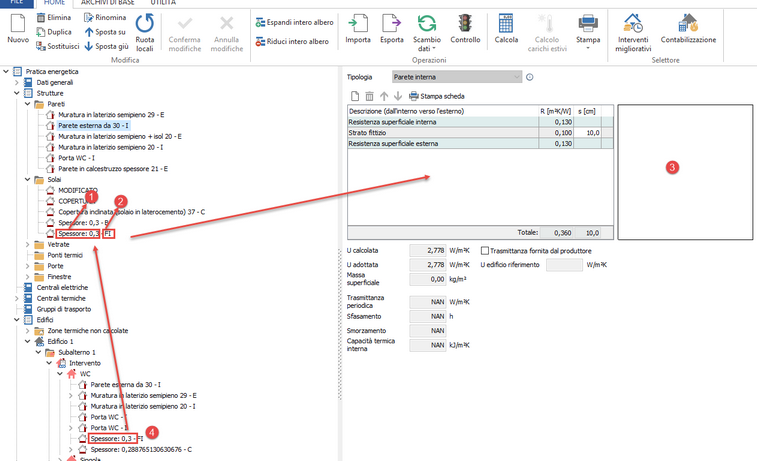The height and width of the screenshot is (461, 757).
Task: Select Copertura inclinata solaio in laterocemento item
Action: (131, 212)
